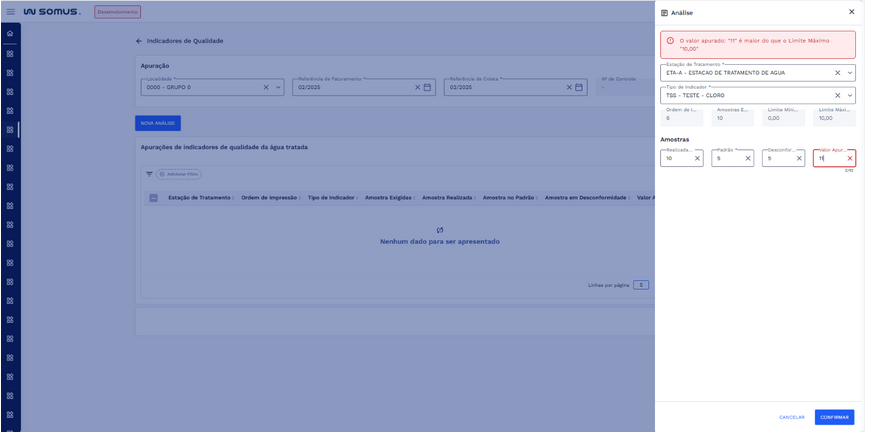Open Referência de Faturamento calendar picker
This screenshot has height=436, width=871.
pos(427,87)
